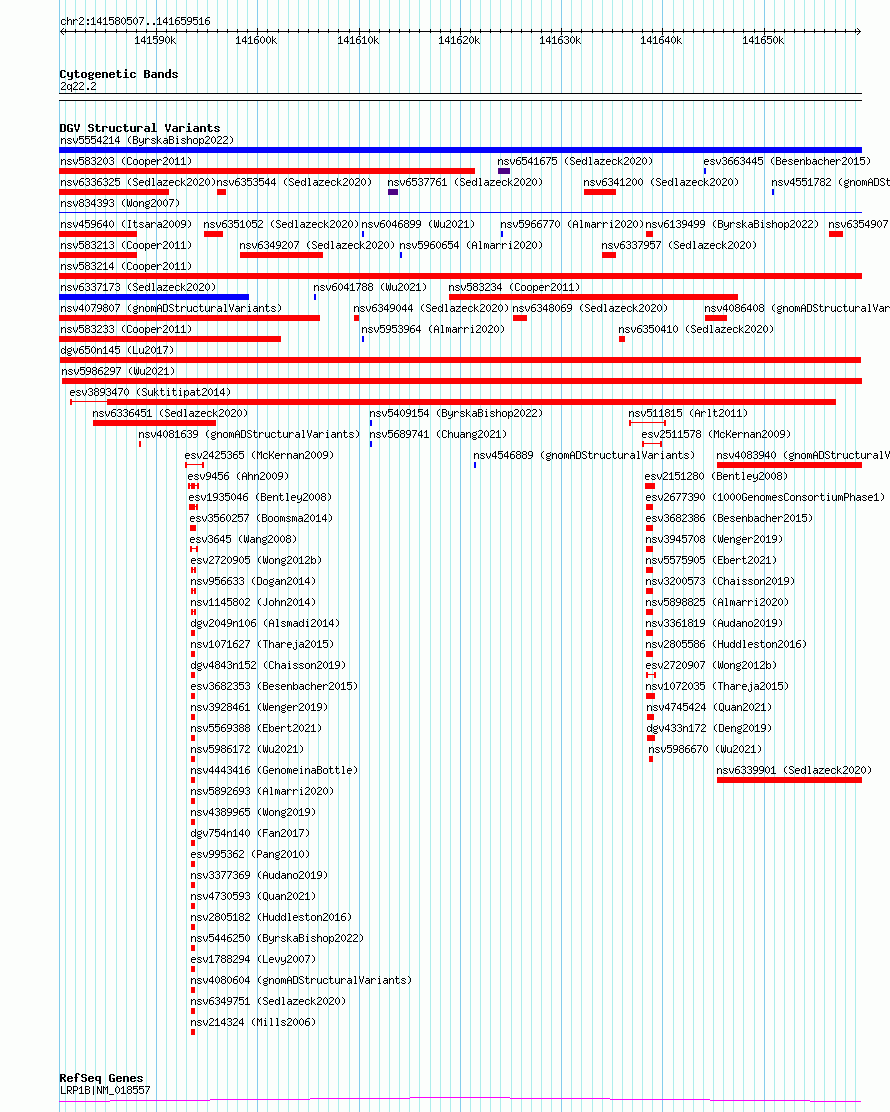
Task: Click the nsv6349207 (Sedlazeck2020) label
Action: (317, 245)
